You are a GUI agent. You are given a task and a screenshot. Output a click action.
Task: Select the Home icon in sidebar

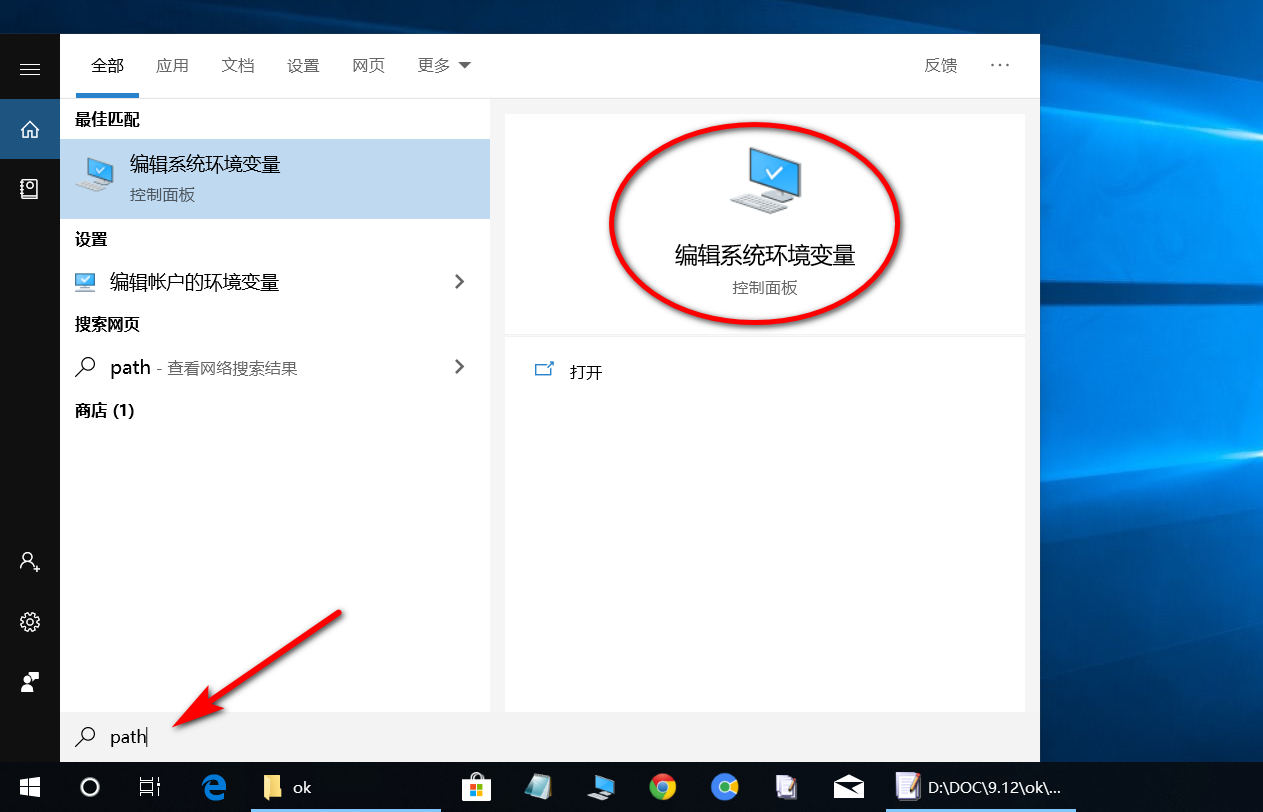[x=30, y=129]
